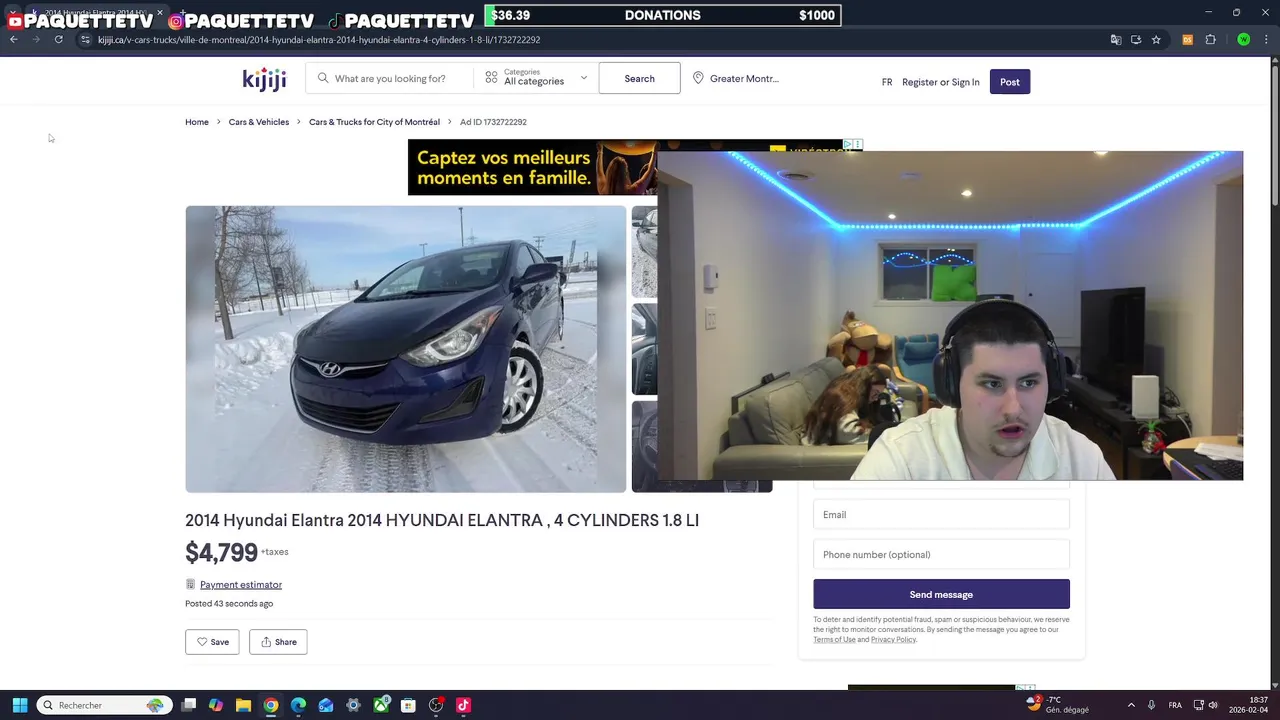1280x720 pixels.
Task: Open the Xbox app on the taskbar
Action: click(x=381, y=705)
